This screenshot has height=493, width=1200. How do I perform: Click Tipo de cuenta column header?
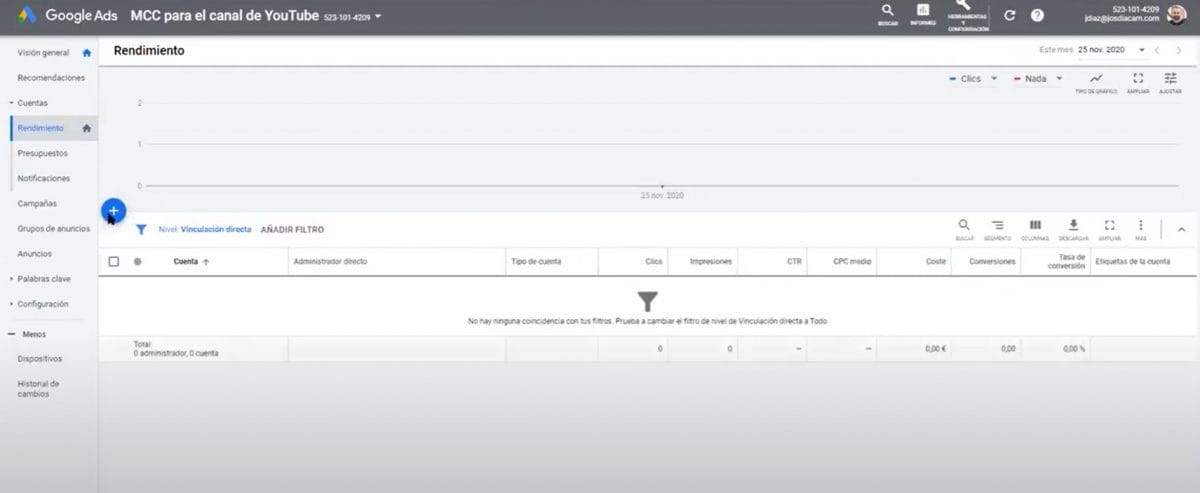point(536,262)
